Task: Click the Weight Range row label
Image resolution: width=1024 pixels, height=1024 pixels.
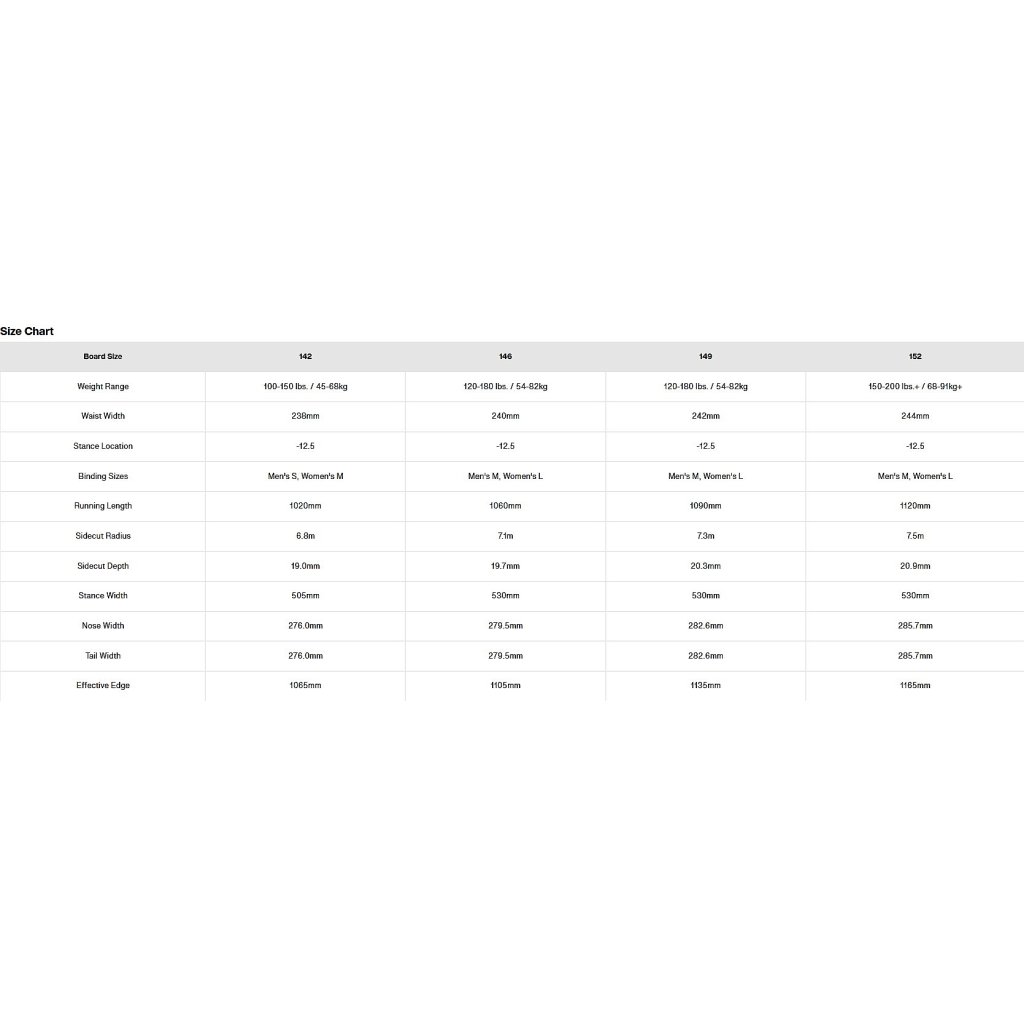Action: (103, 386)
